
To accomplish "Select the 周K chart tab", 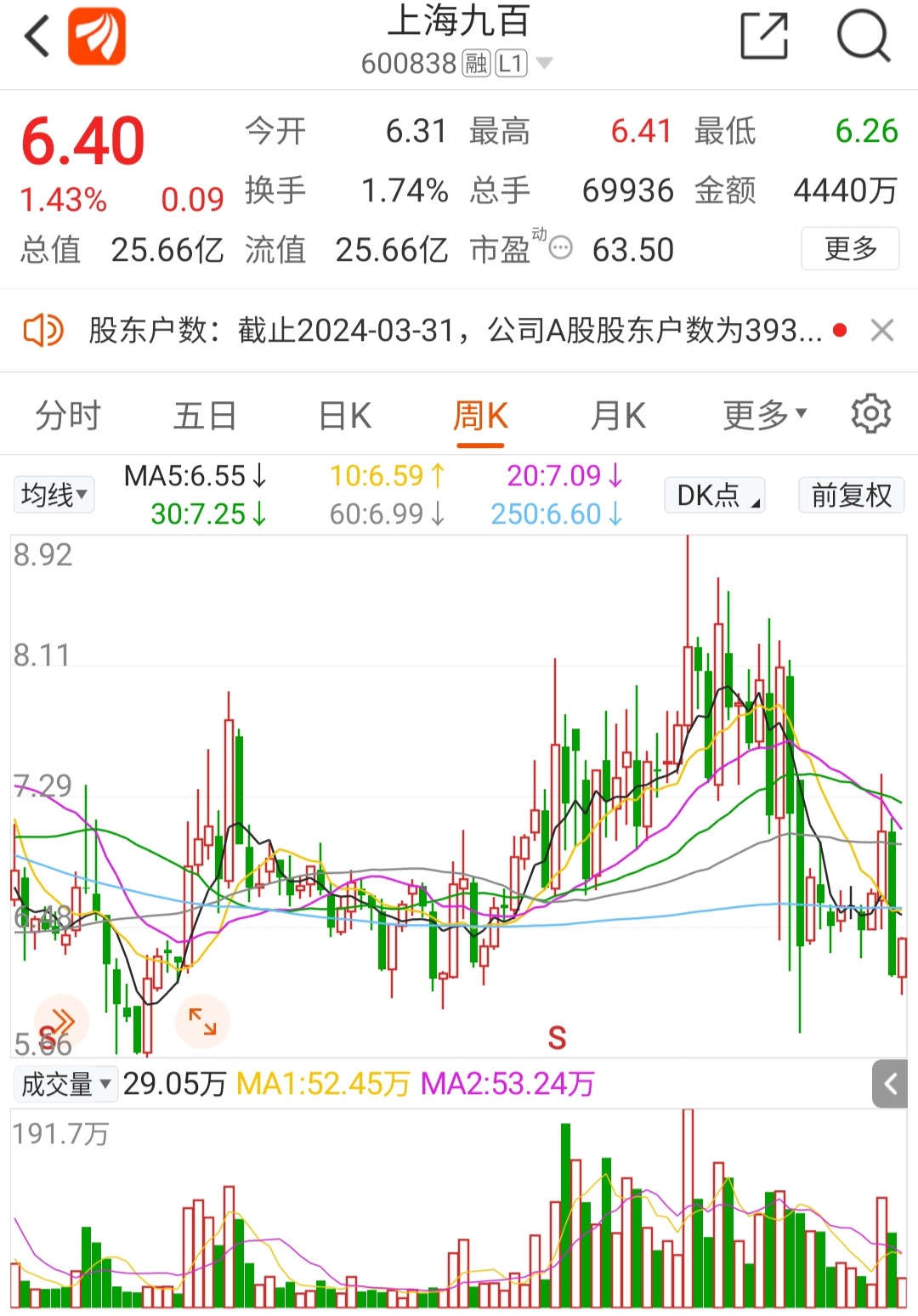I will (x=480, y=416).
